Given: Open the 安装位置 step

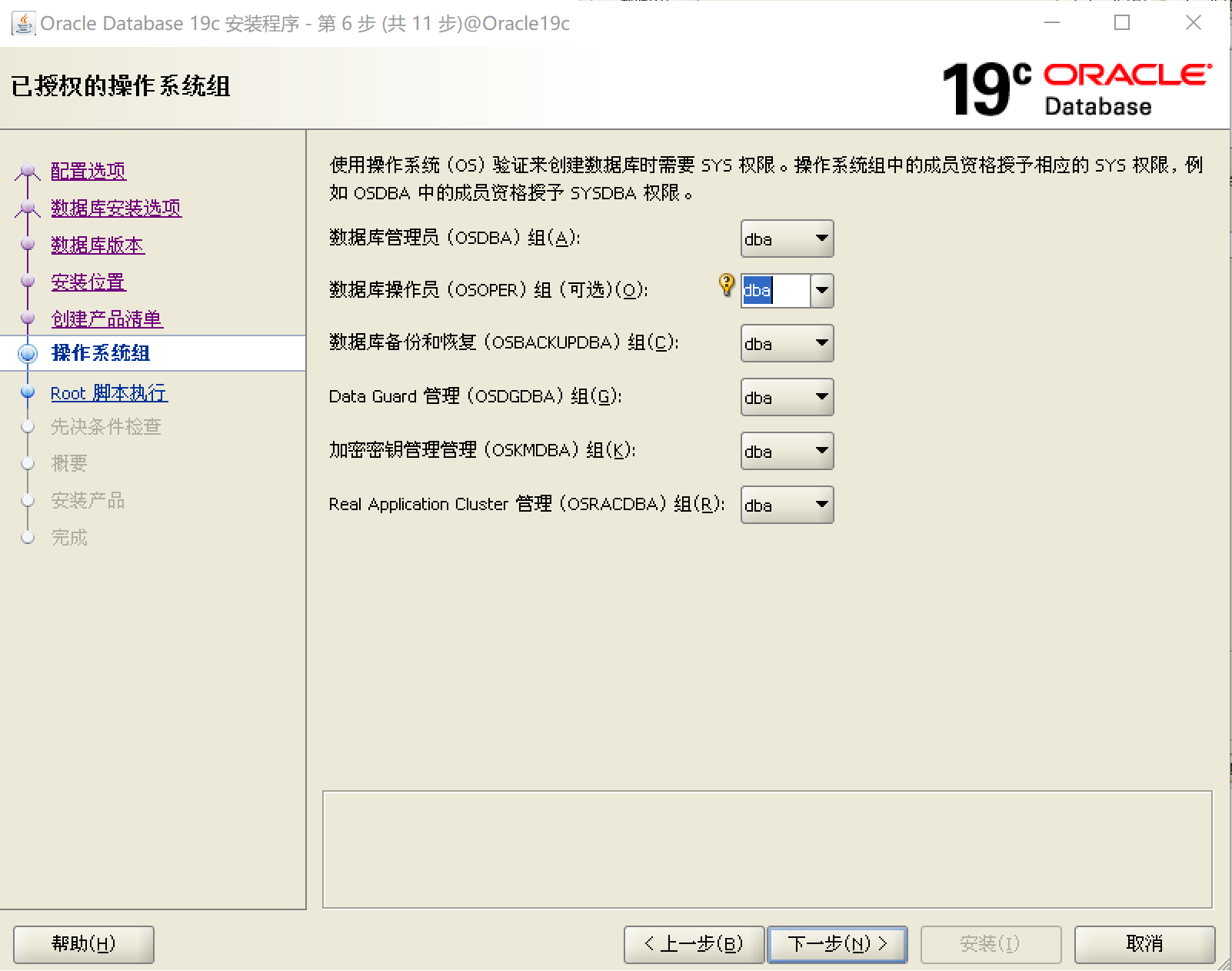Looking at the screenshot, I should pos(88,282).
